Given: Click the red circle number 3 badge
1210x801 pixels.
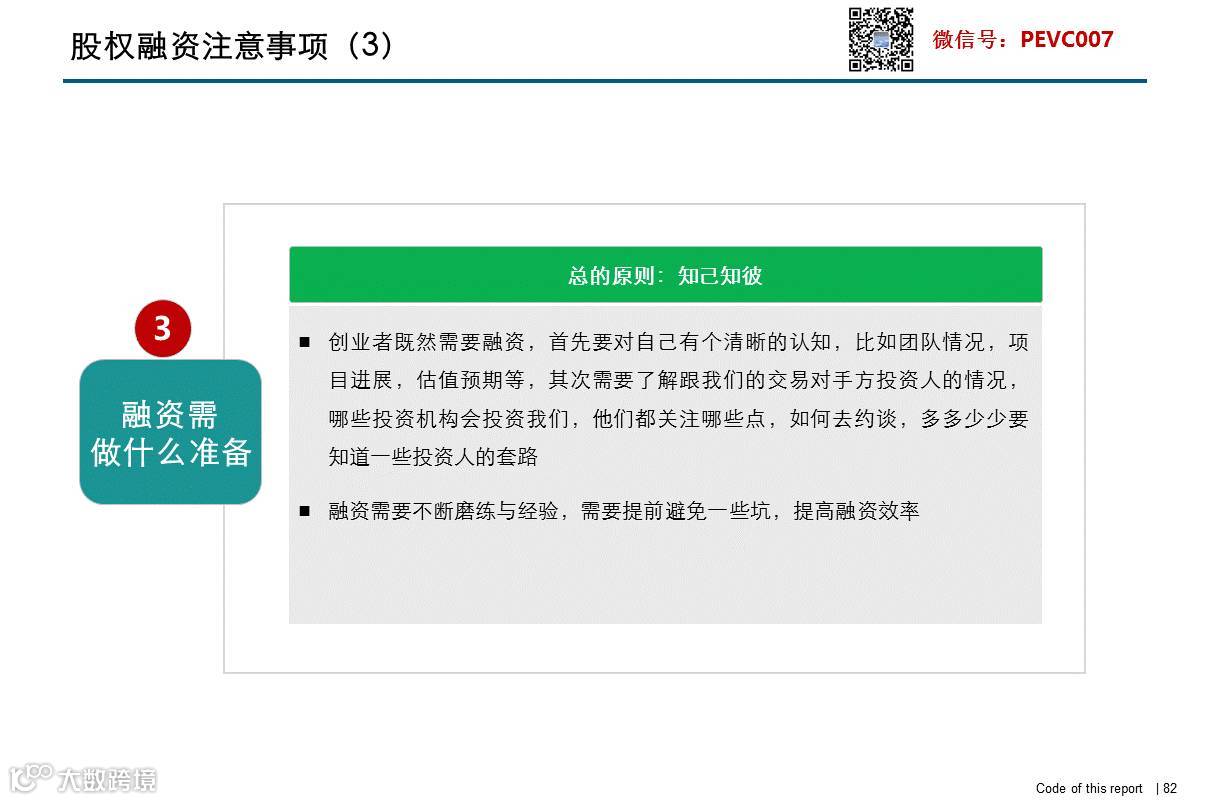Looking at the screenshot, I should click(x=162, y=329).
